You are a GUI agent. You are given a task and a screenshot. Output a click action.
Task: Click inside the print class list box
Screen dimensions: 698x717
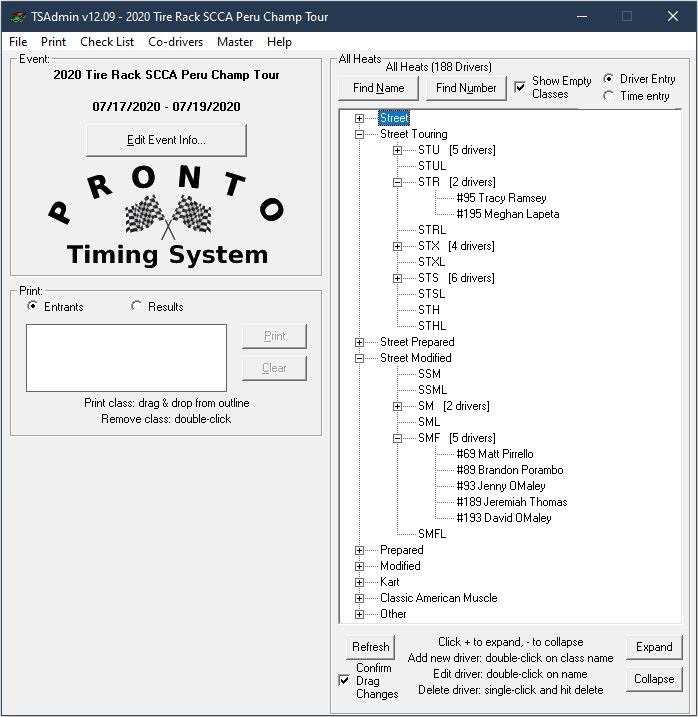click(126, 358)
